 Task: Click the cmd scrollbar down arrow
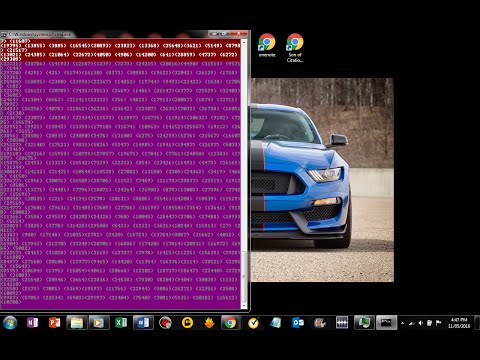pos(244,306)
